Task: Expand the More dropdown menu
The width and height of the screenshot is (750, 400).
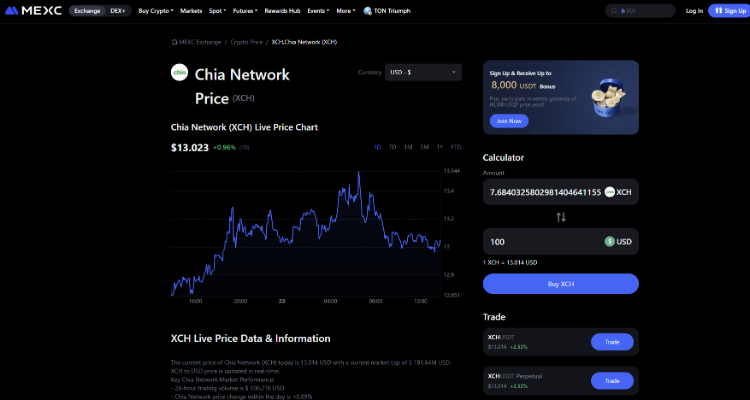Action: [346, 11]
